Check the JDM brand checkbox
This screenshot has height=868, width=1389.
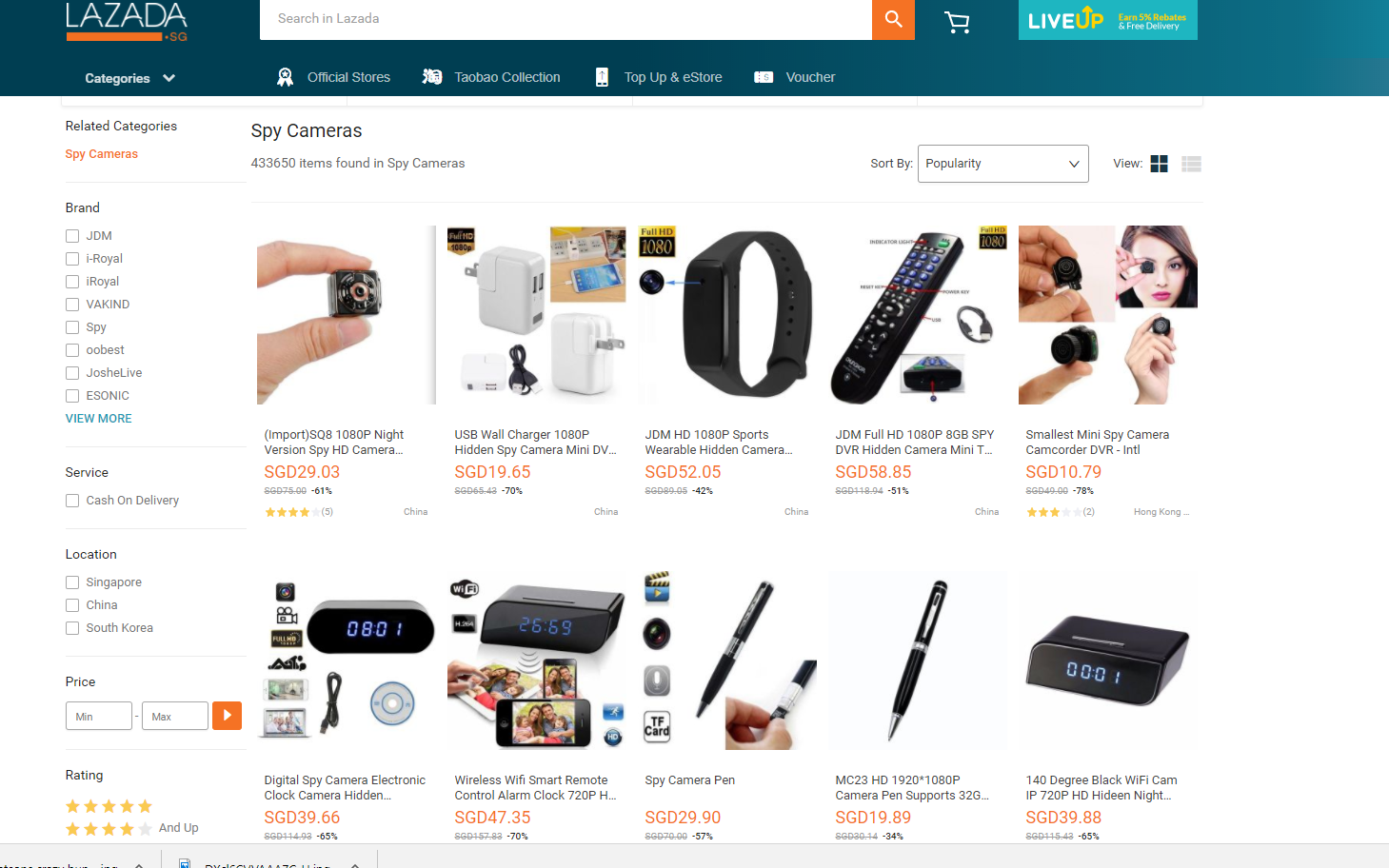pyautogui.click(x=72, y=236)
